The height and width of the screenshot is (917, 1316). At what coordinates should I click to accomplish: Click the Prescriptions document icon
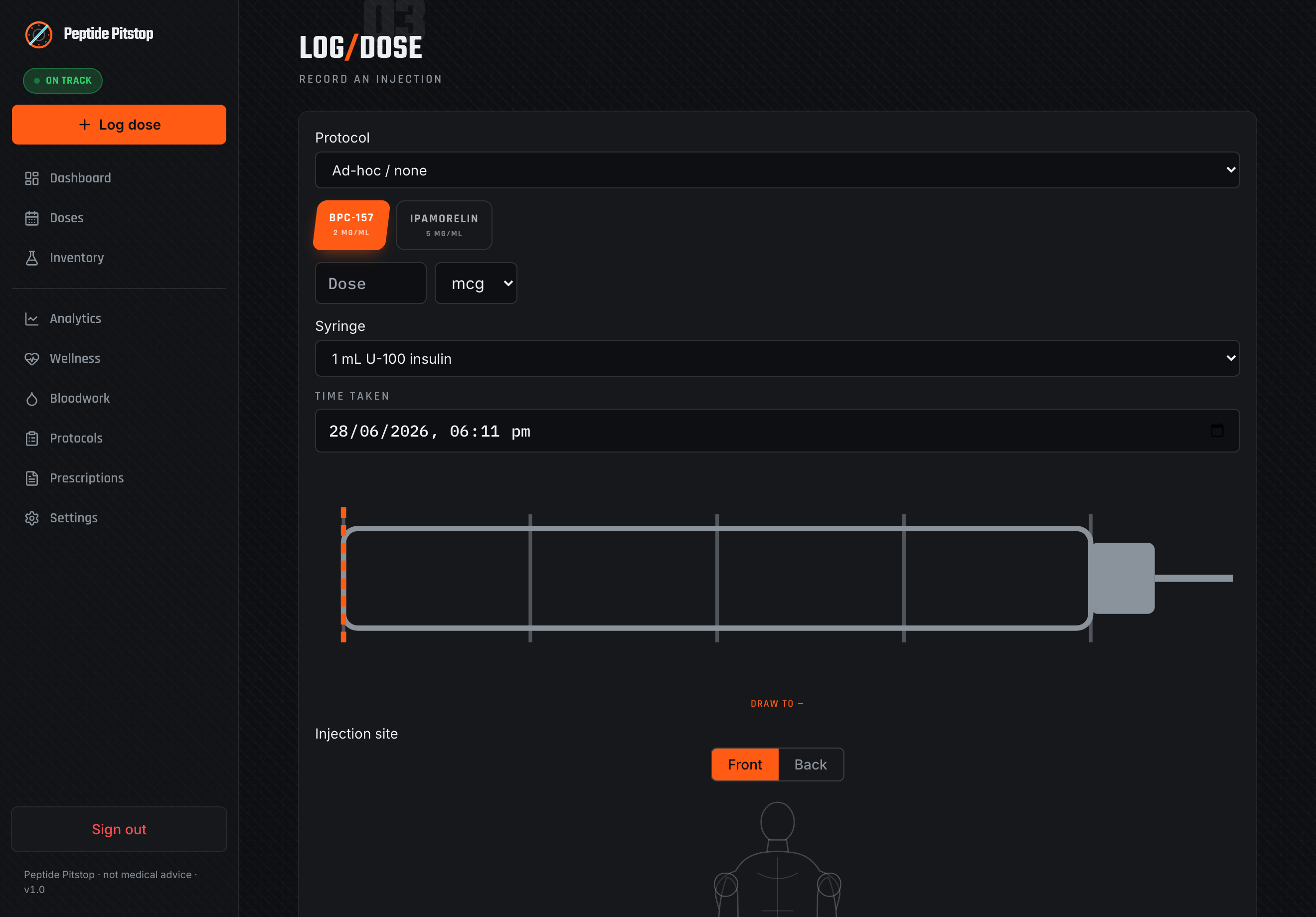coord(32,478)
